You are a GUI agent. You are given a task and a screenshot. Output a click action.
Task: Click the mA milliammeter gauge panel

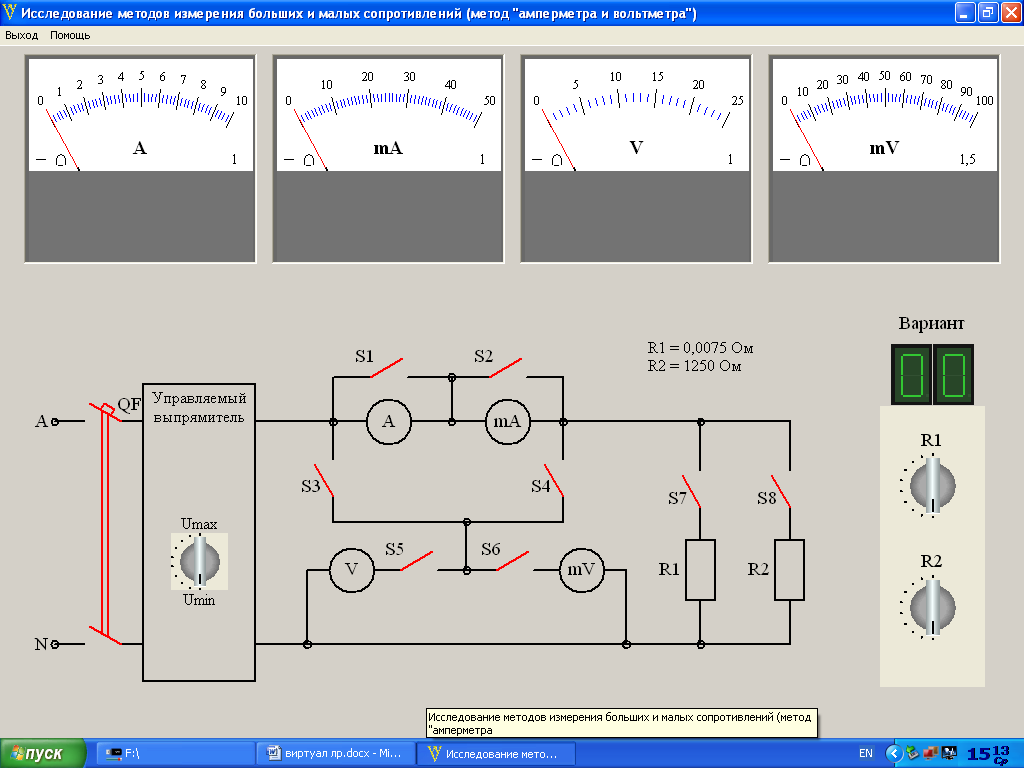pos(389,159)
